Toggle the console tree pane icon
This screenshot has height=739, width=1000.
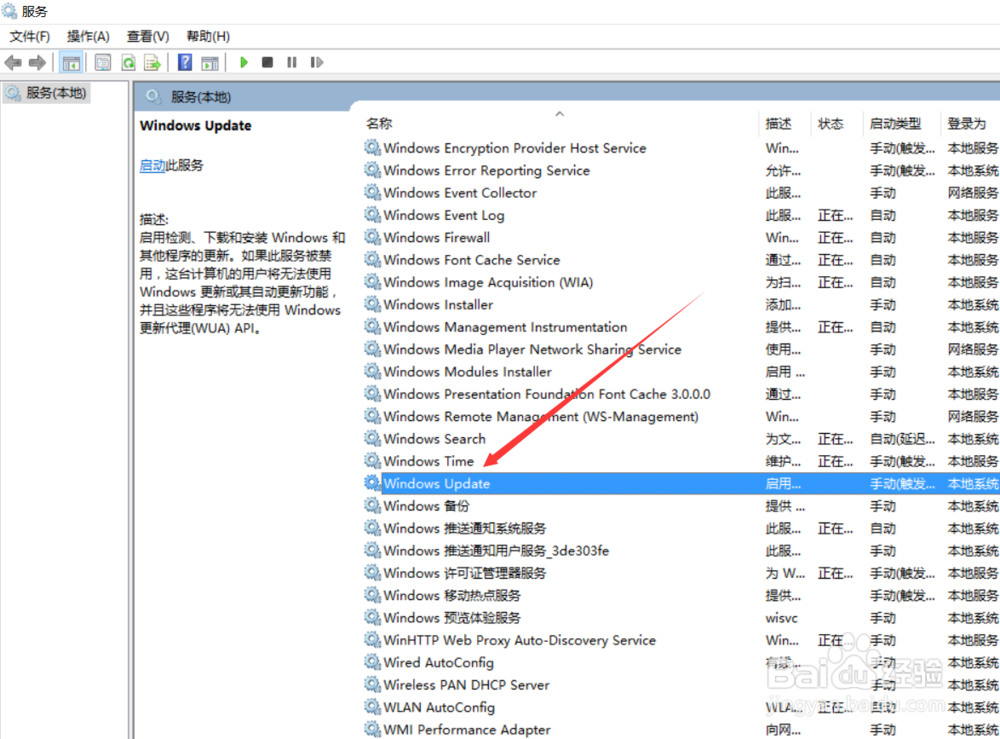(71, 62)
